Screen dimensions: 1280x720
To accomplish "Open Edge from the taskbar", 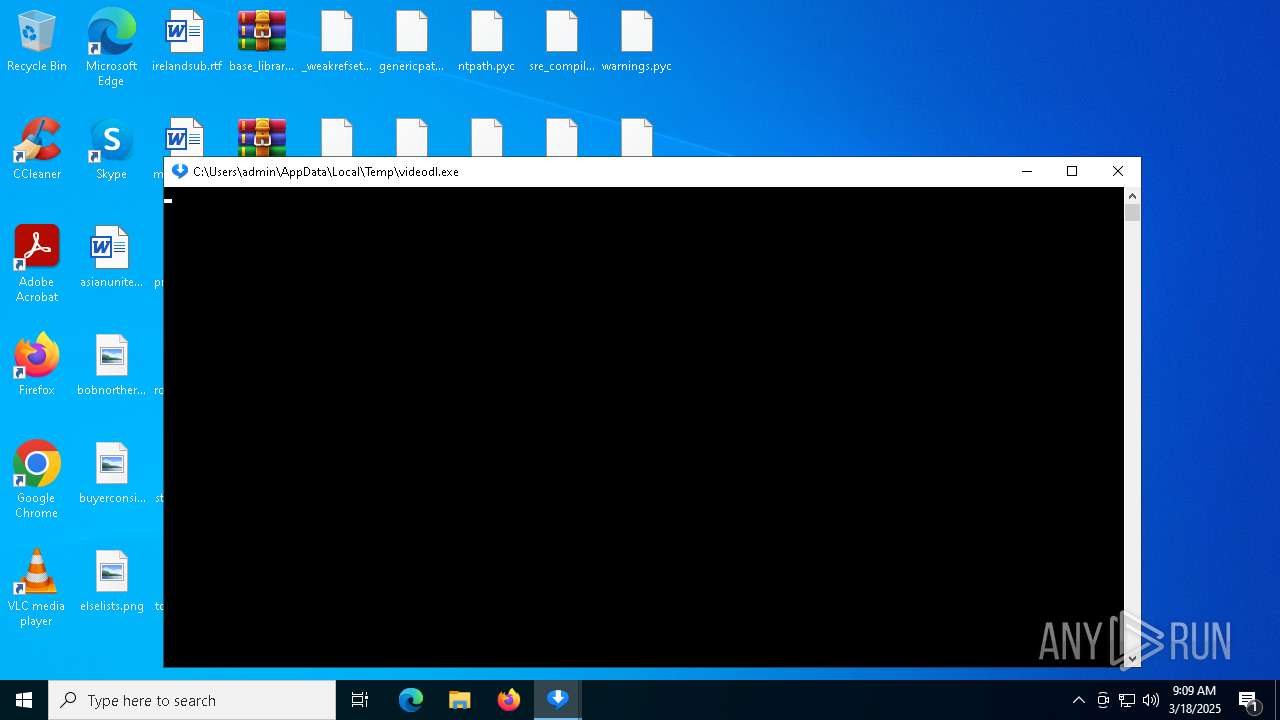I will (x=411, y=700).
